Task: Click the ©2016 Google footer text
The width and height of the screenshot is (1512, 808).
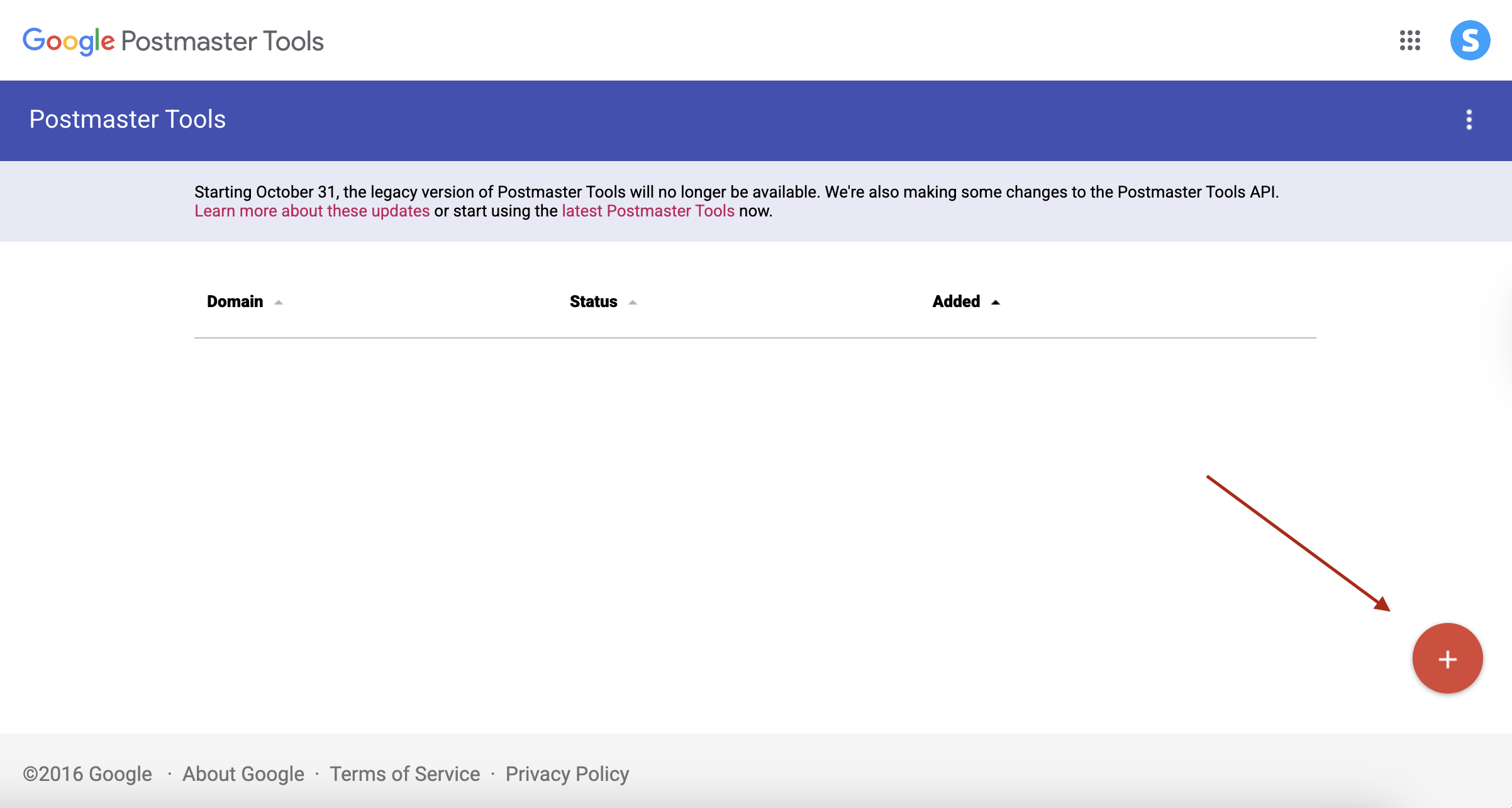Action: [x=87, y=773]
